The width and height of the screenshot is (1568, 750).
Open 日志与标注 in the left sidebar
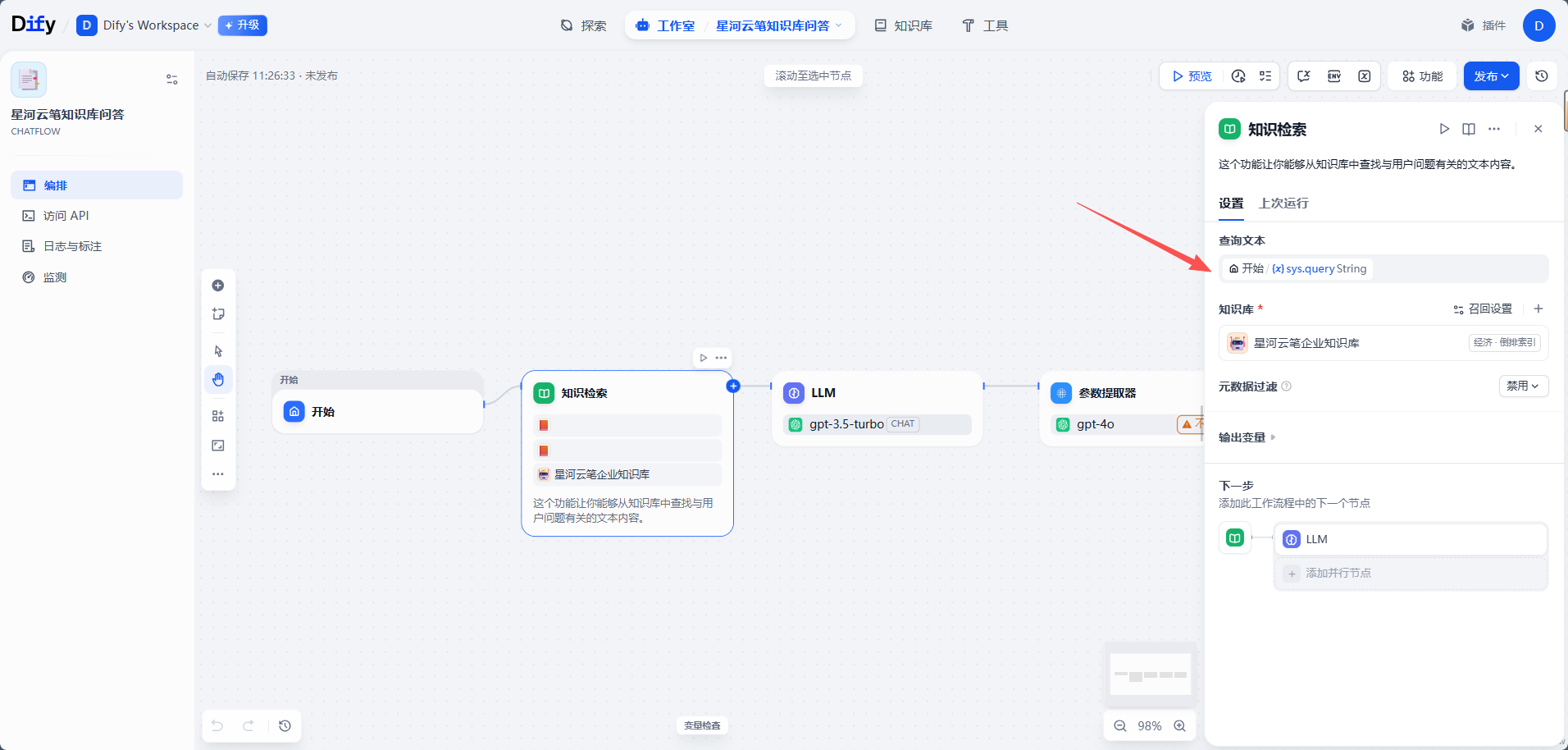pyautogui.click(x=97, y=246)
